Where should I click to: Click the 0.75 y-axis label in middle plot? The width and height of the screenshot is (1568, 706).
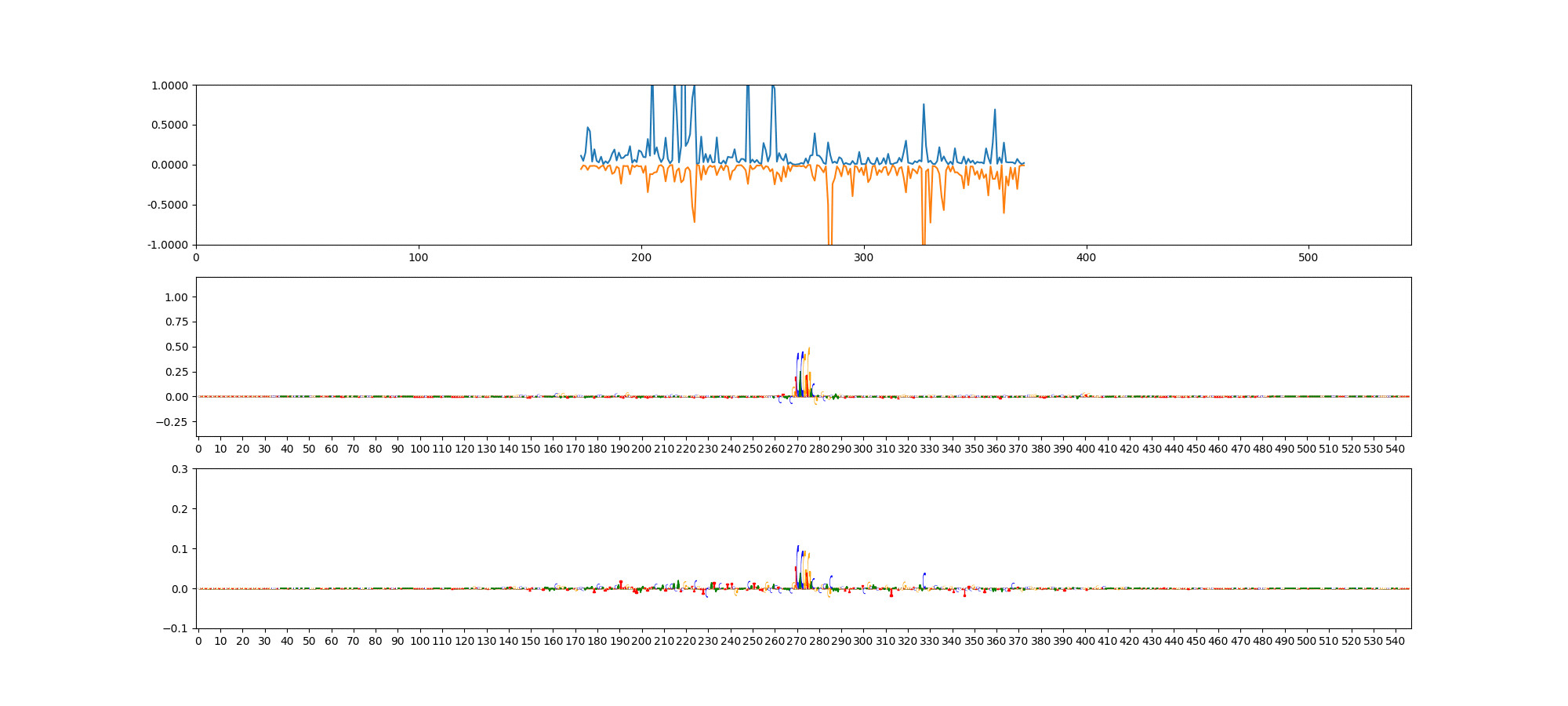pyautogui.click(x=176, y=322)
